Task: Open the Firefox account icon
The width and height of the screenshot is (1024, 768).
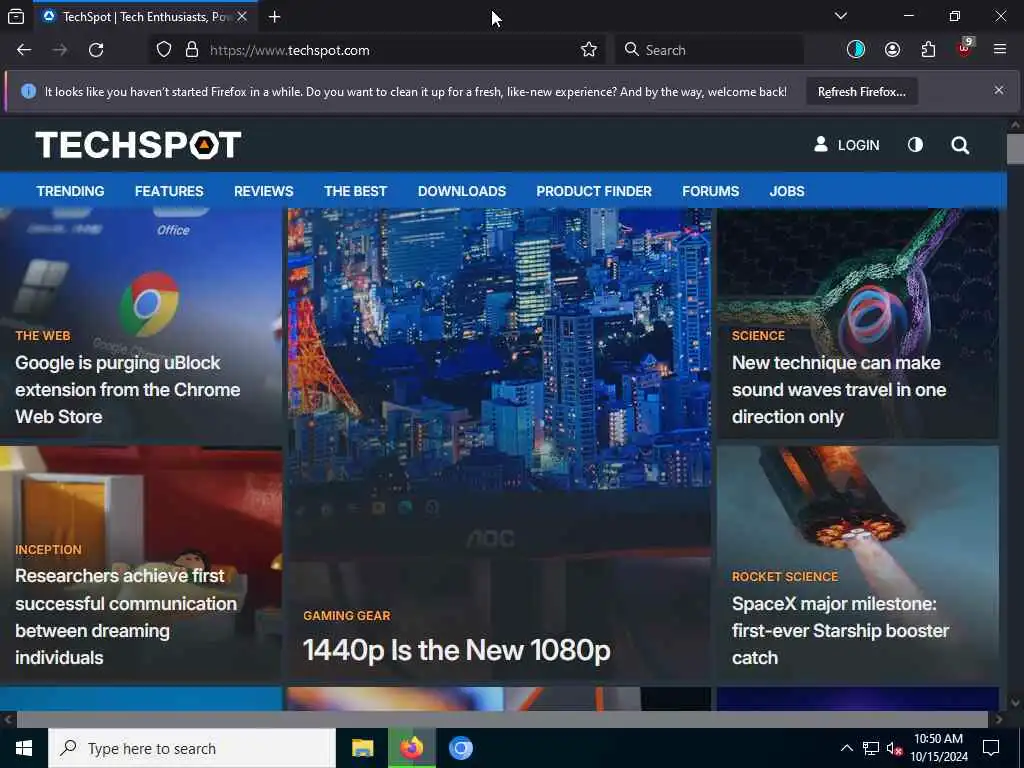Action: pos(892,50)
